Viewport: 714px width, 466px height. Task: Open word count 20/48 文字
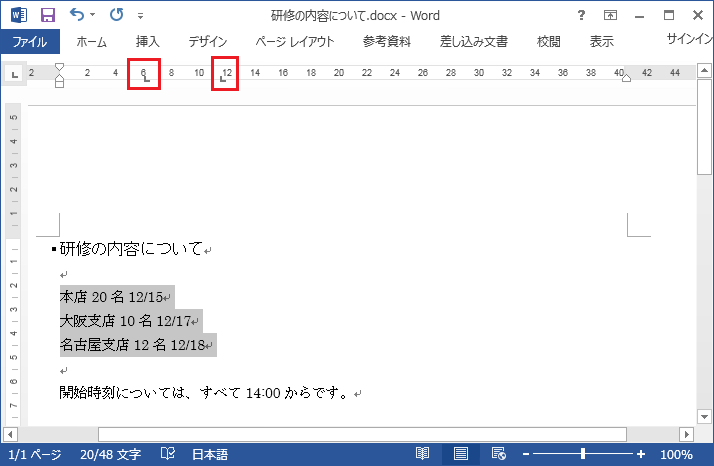pos(111,454)
